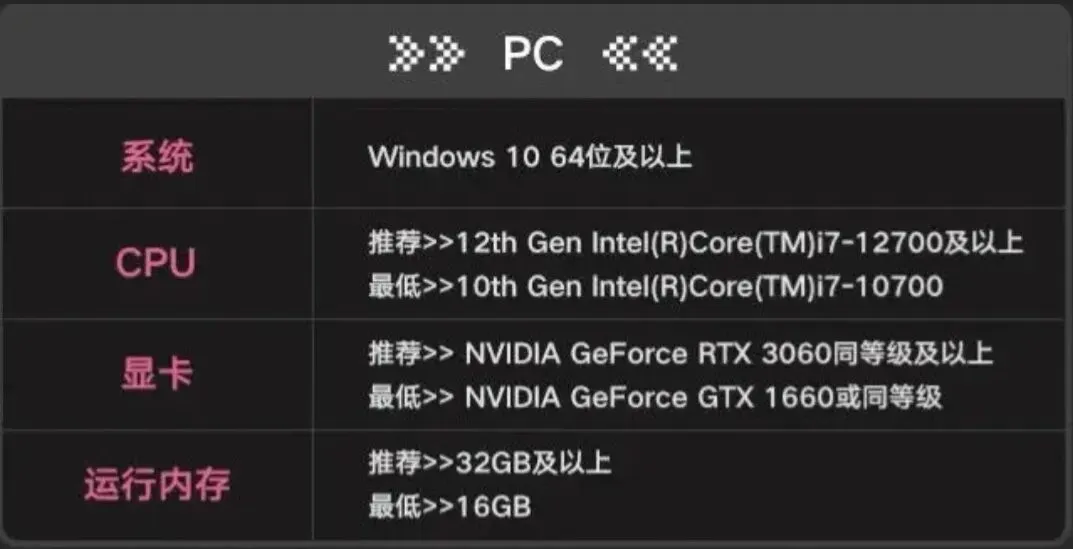
Task: Click the 显卡 row label
Action: (157, 374)
